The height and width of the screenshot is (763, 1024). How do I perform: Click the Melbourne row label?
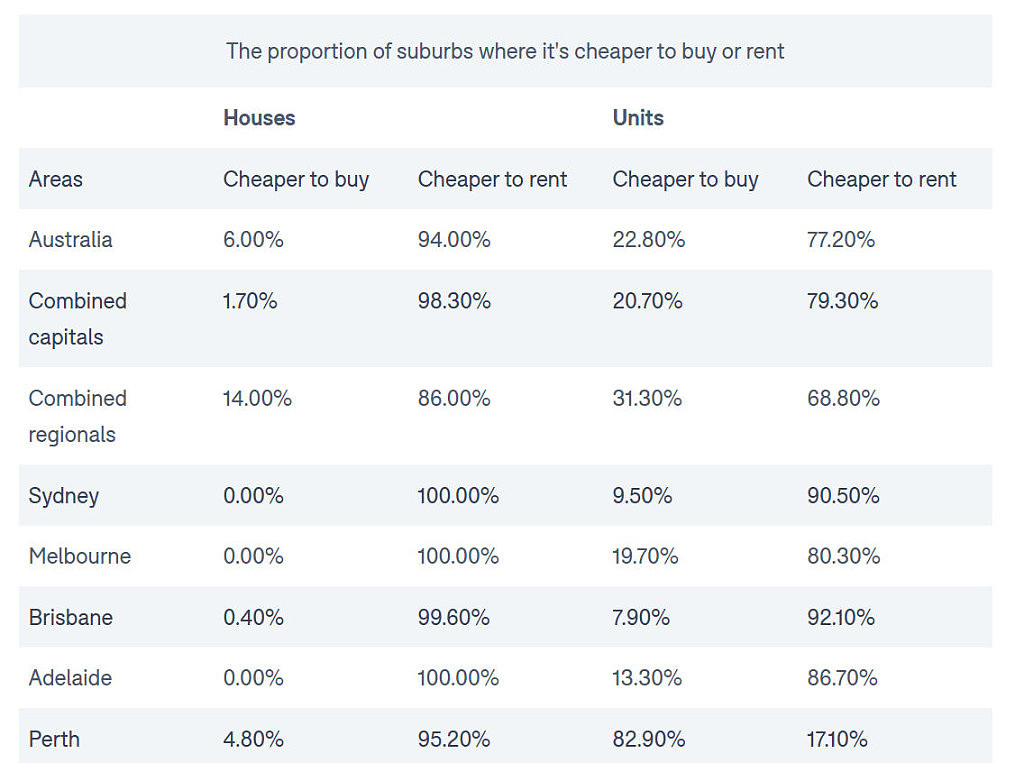tap(80, 556)
